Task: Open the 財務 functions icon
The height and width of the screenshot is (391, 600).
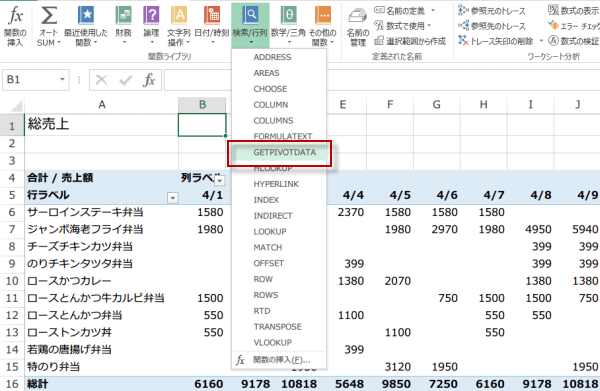Action: 124,15
